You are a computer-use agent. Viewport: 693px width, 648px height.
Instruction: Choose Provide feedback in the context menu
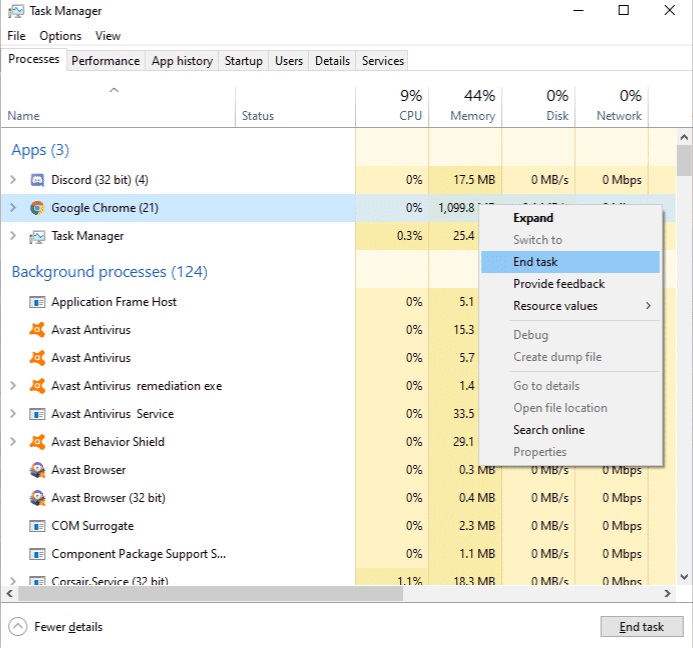click(x=570, y=284)
